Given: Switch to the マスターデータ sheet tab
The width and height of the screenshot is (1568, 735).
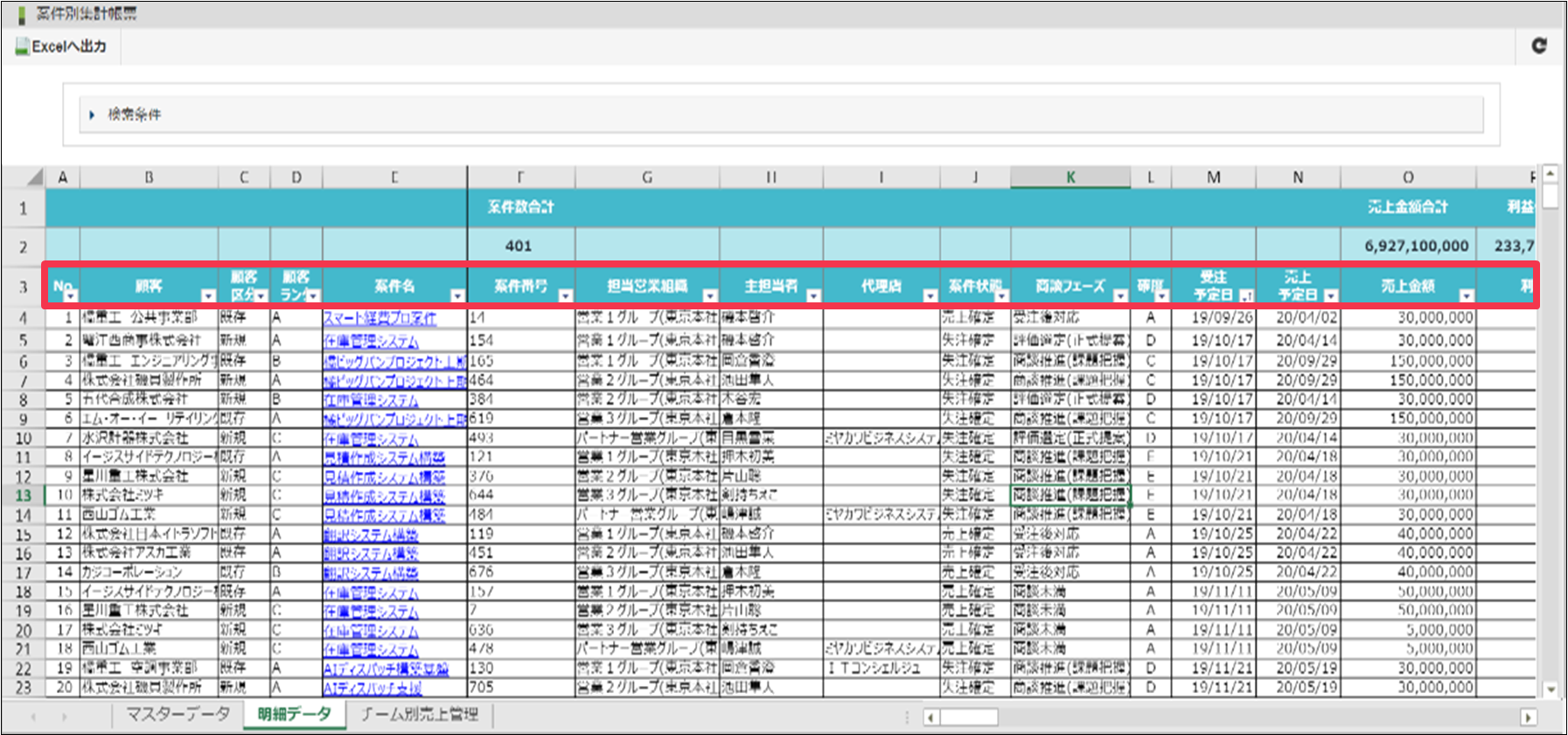Looking at the screenshot, I should (178, 714).
